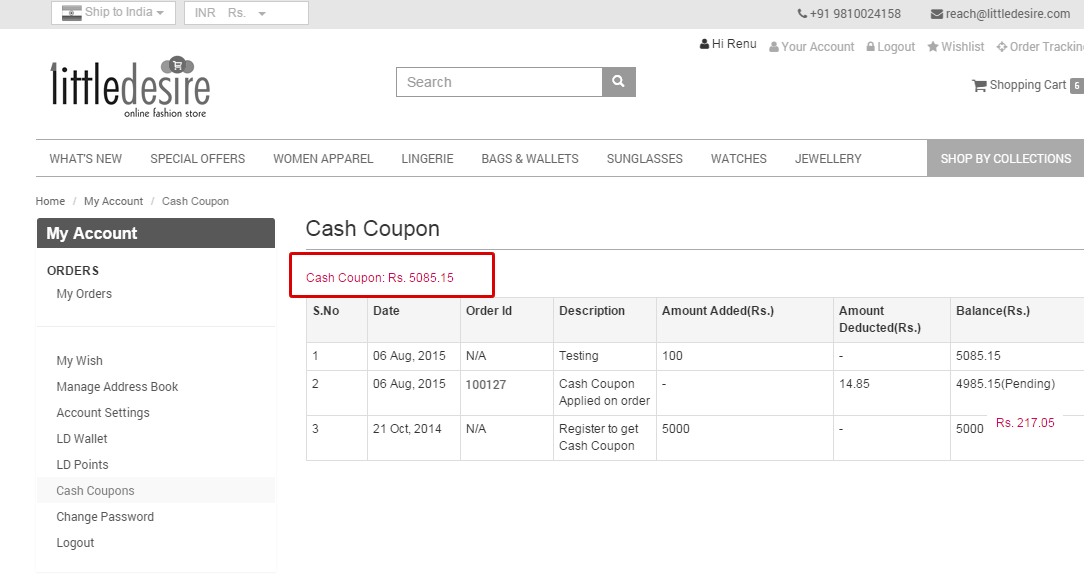
Task: Open the INR Rs. currency dropdown
Action: 246,12
